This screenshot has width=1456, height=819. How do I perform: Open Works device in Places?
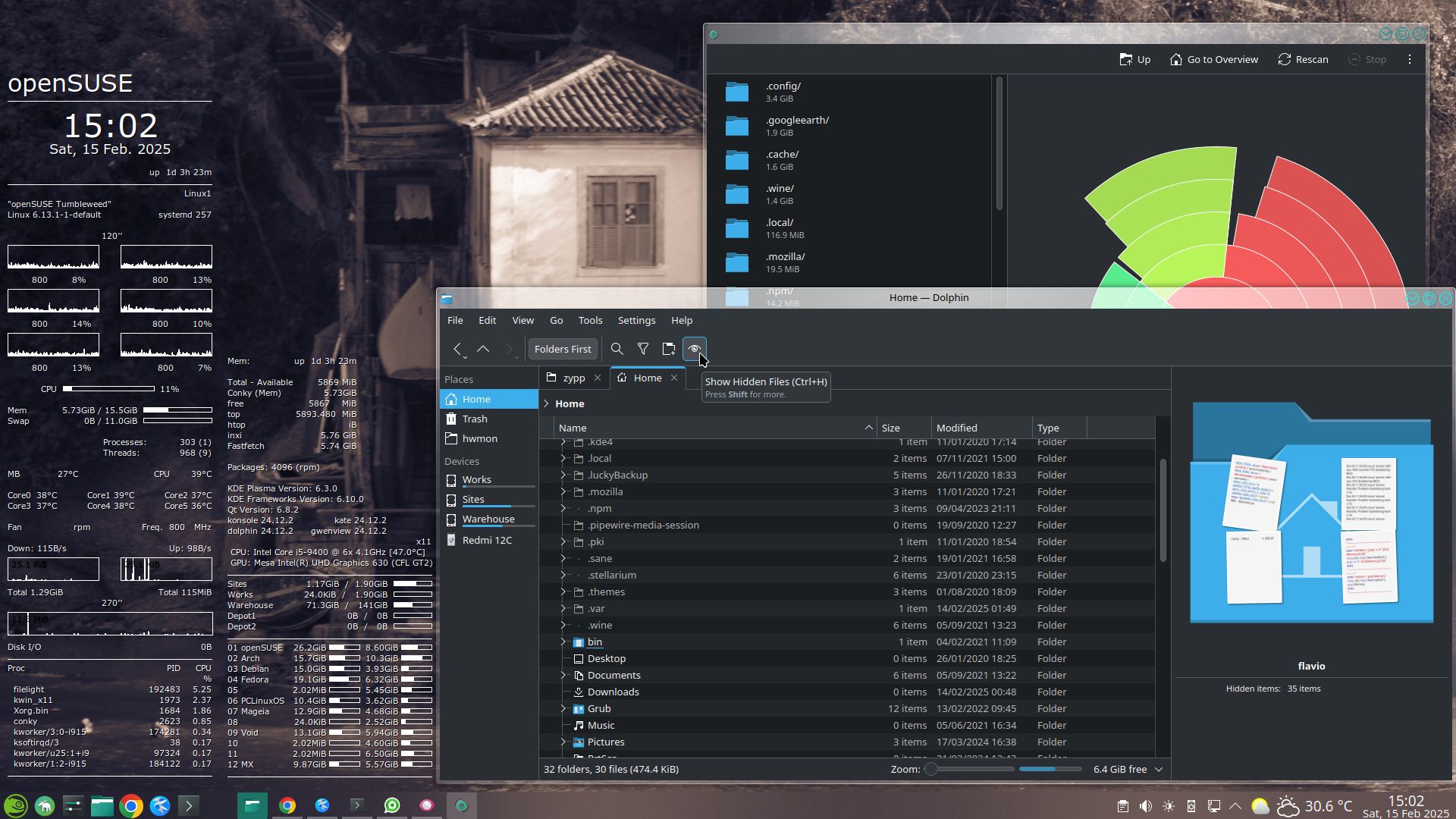[489, 480]
